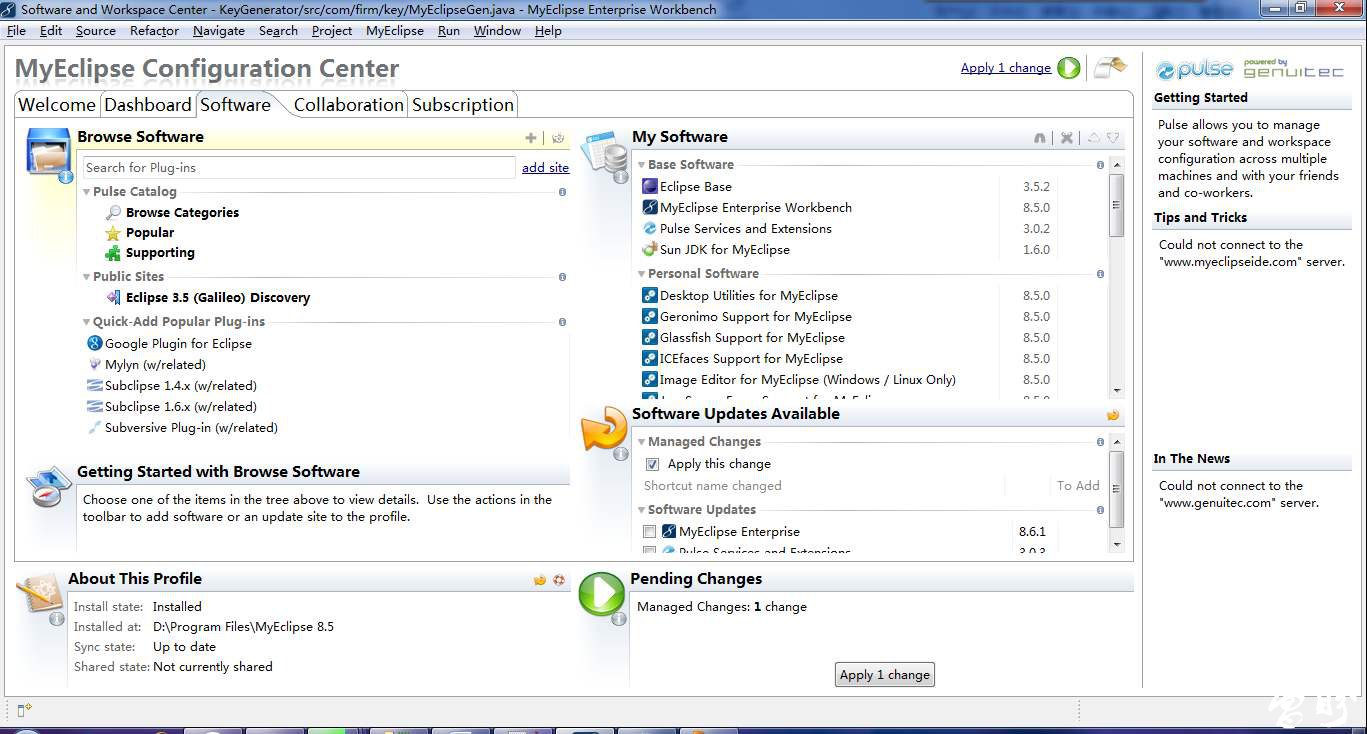Select Browse Categories in Pulse Catalog
This screenshot has height=734, width=1367.
point(182,213)
